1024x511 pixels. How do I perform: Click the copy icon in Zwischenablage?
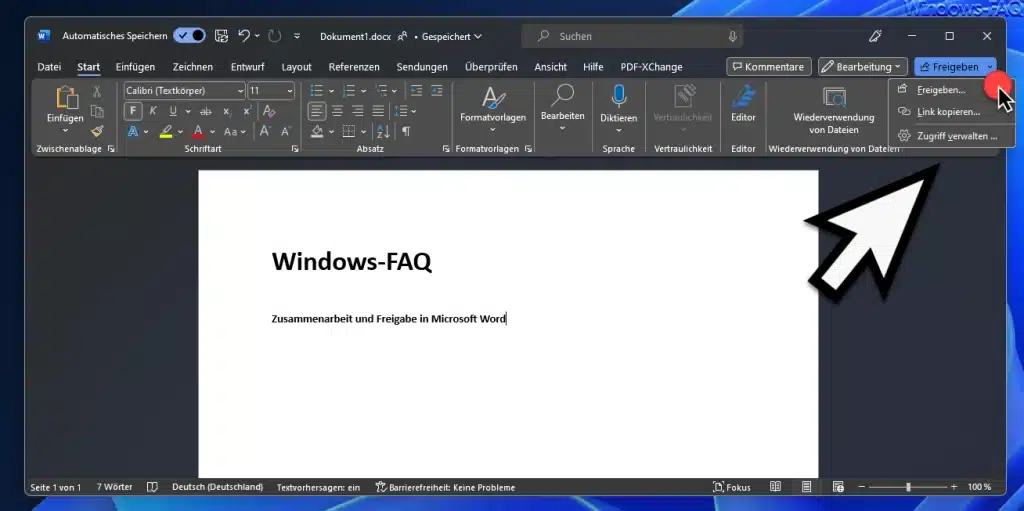tap(97, 111)
